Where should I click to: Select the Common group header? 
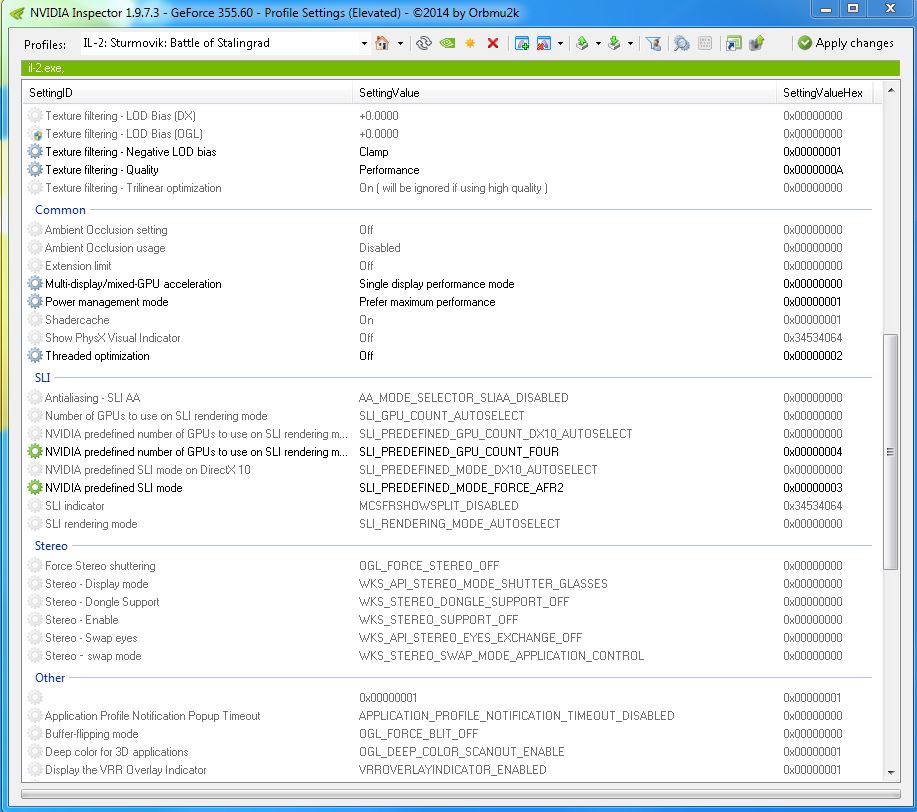pos(60,209)
